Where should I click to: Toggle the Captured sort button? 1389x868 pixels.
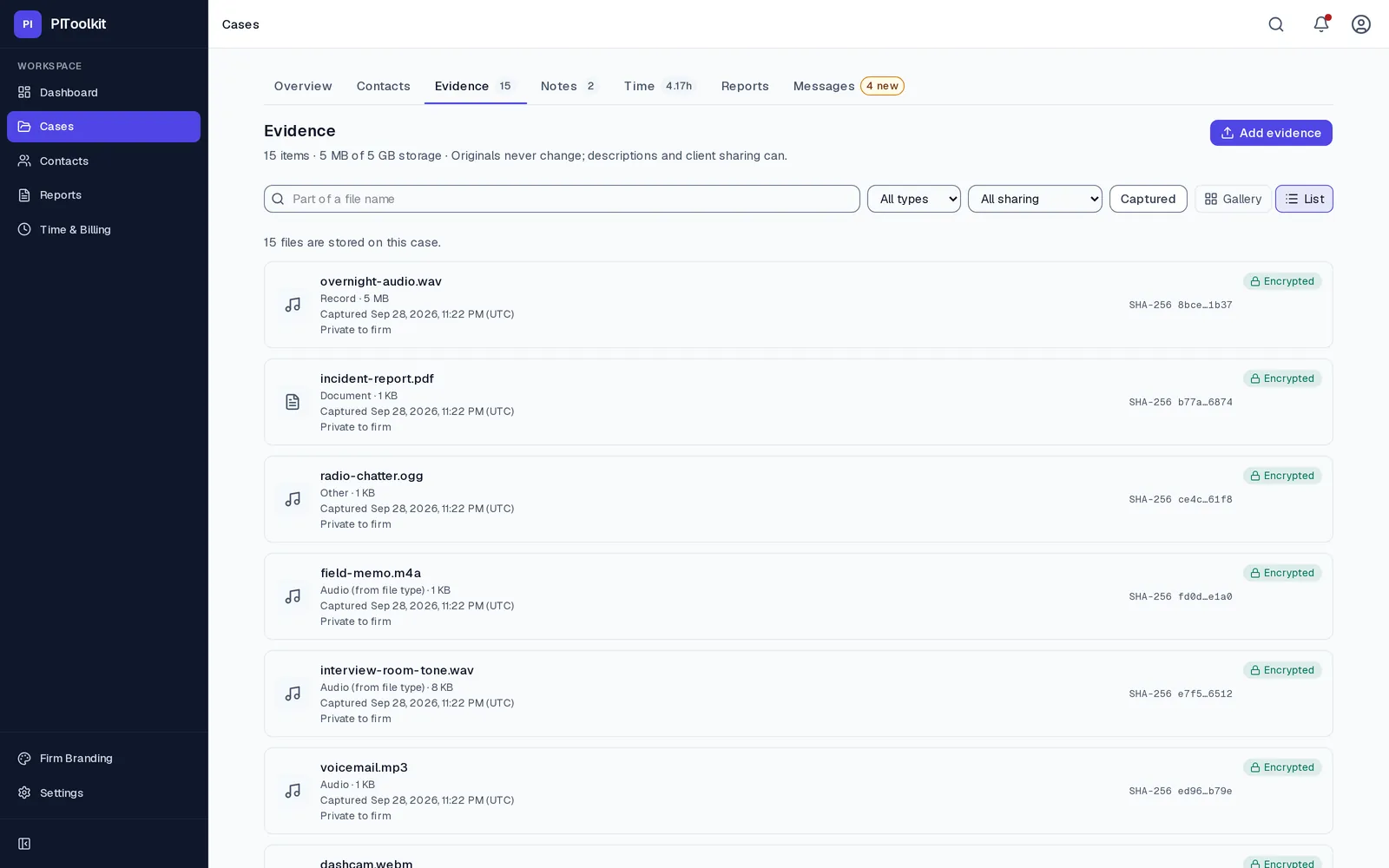(x=1148, y=199)
